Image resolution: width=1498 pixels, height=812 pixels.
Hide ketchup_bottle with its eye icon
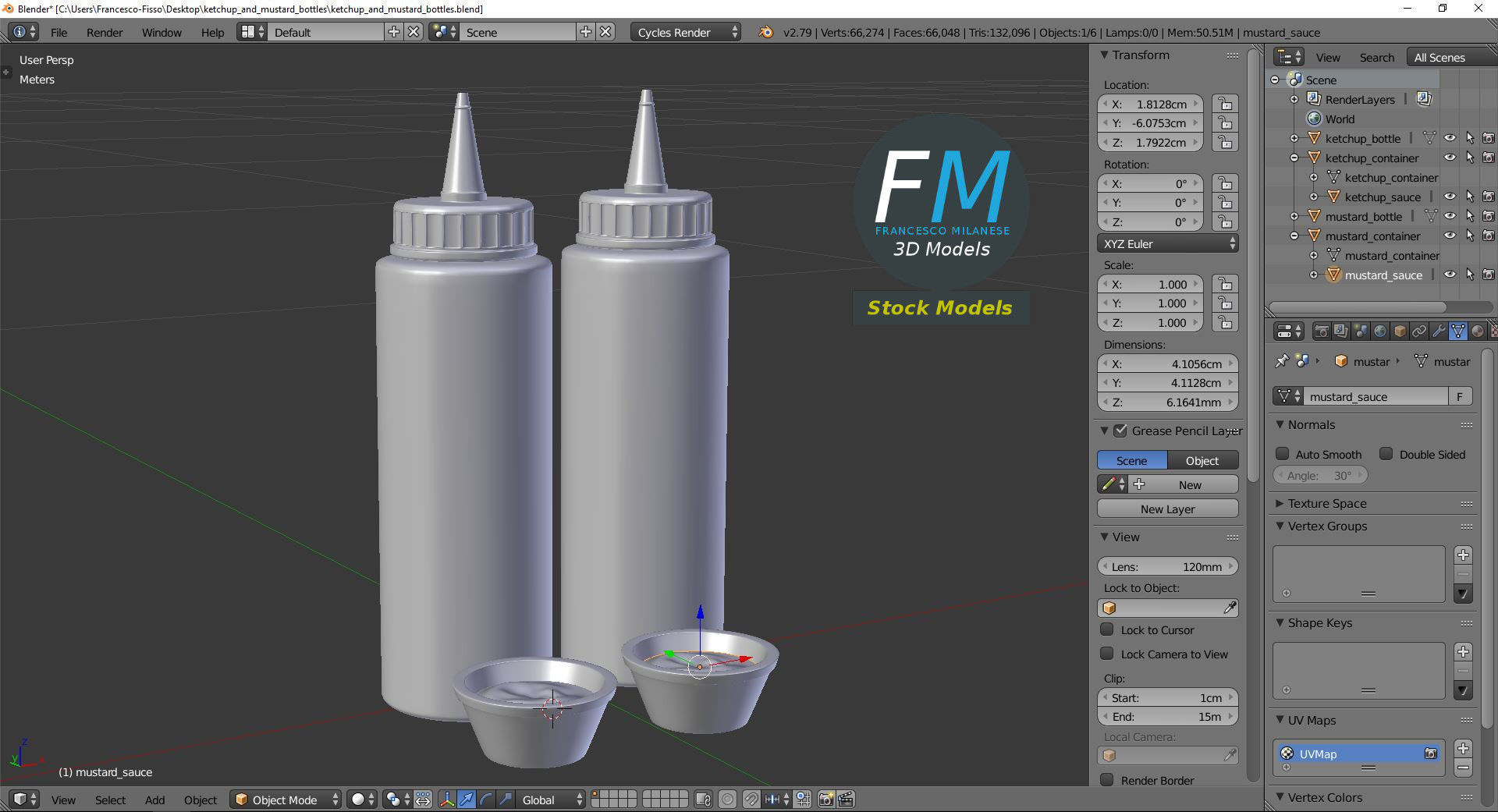coord(1450,138)
